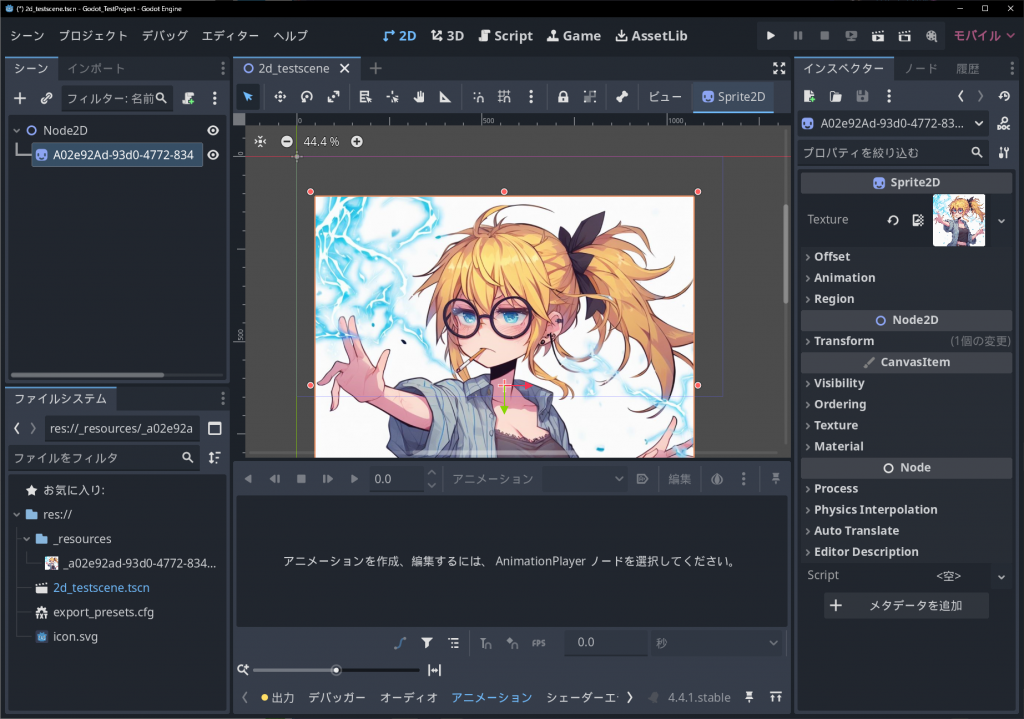Switch to the Script workspace
This screenshot has width=1024, height=719.
(x=503, y=35)
